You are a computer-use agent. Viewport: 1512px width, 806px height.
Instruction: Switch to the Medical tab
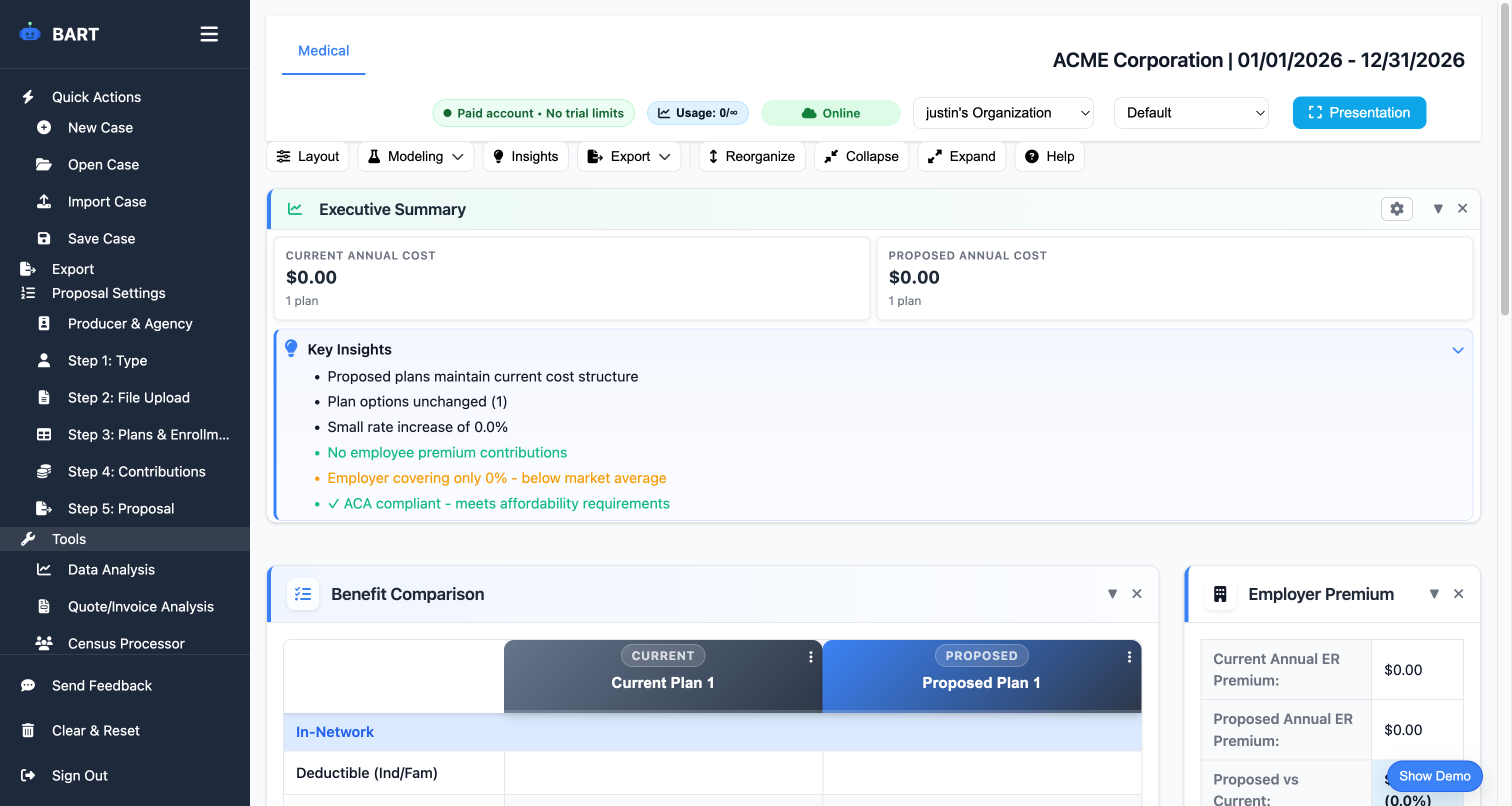pos(323,50)
